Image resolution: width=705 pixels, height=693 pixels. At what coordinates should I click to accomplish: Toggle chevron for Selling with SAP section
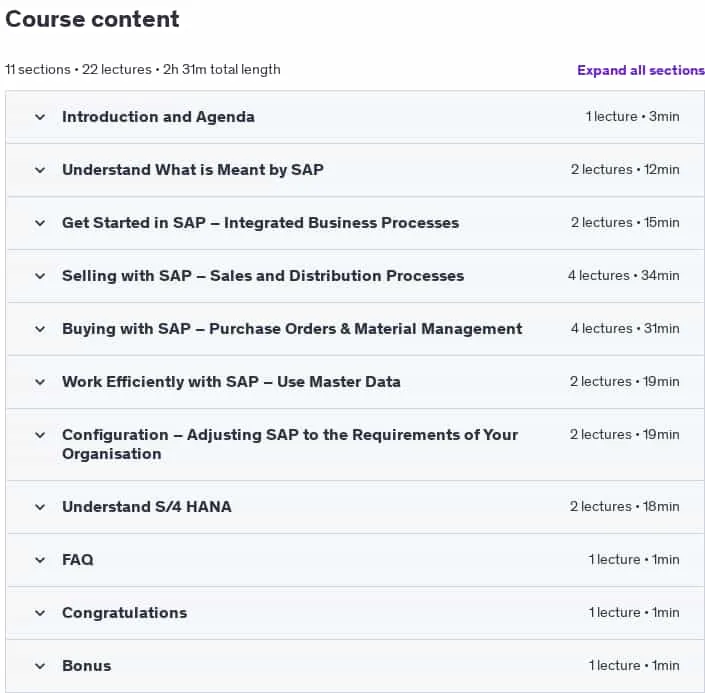[40, 276]
